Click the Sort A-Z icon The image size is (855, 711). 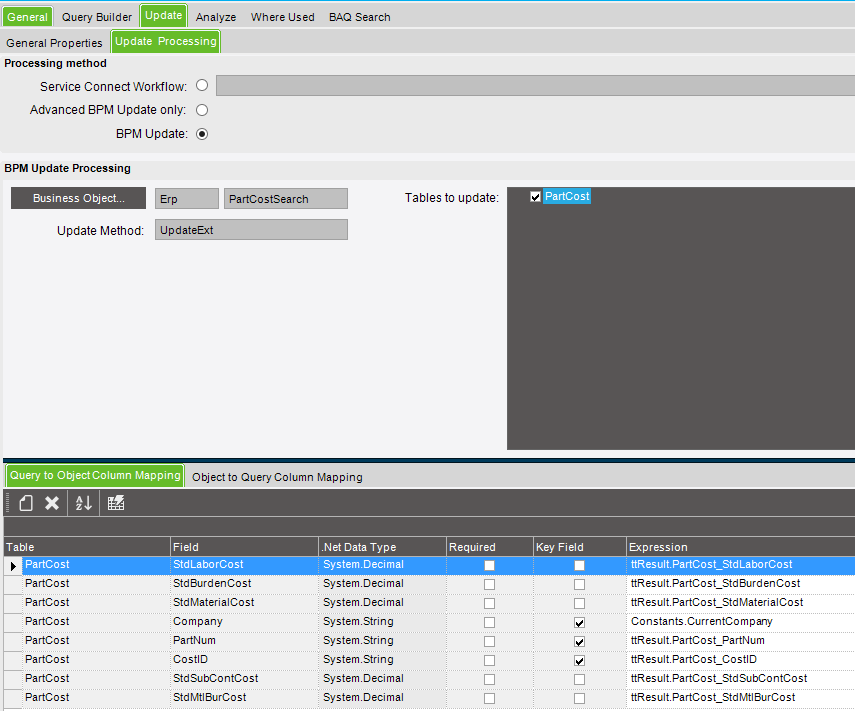tap(83, 503)
